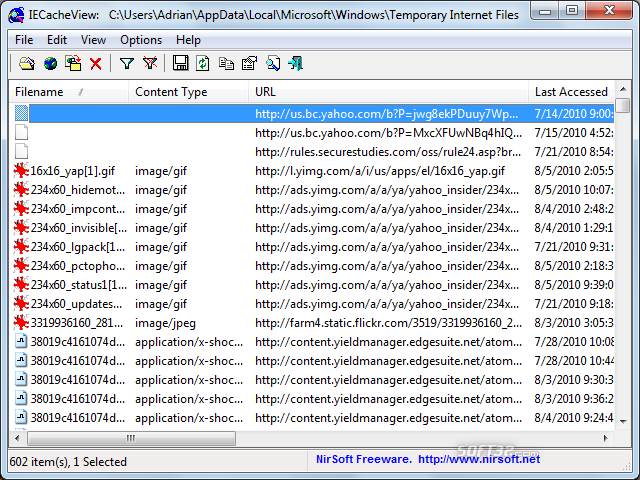Select the 38019c4161074d... row dated 8/3/2010 9:36
Screen dimensions: 640x480
tap(311, 399)
